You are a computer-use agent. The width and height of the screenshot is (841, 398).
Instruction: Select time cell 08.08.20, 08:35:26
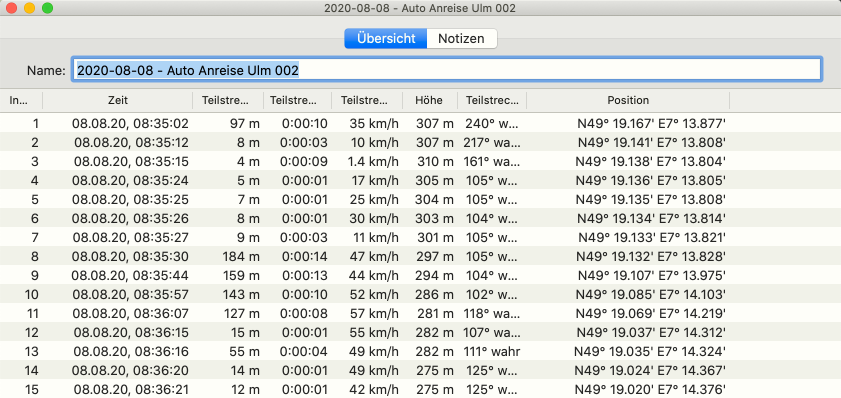pos(130,218)
